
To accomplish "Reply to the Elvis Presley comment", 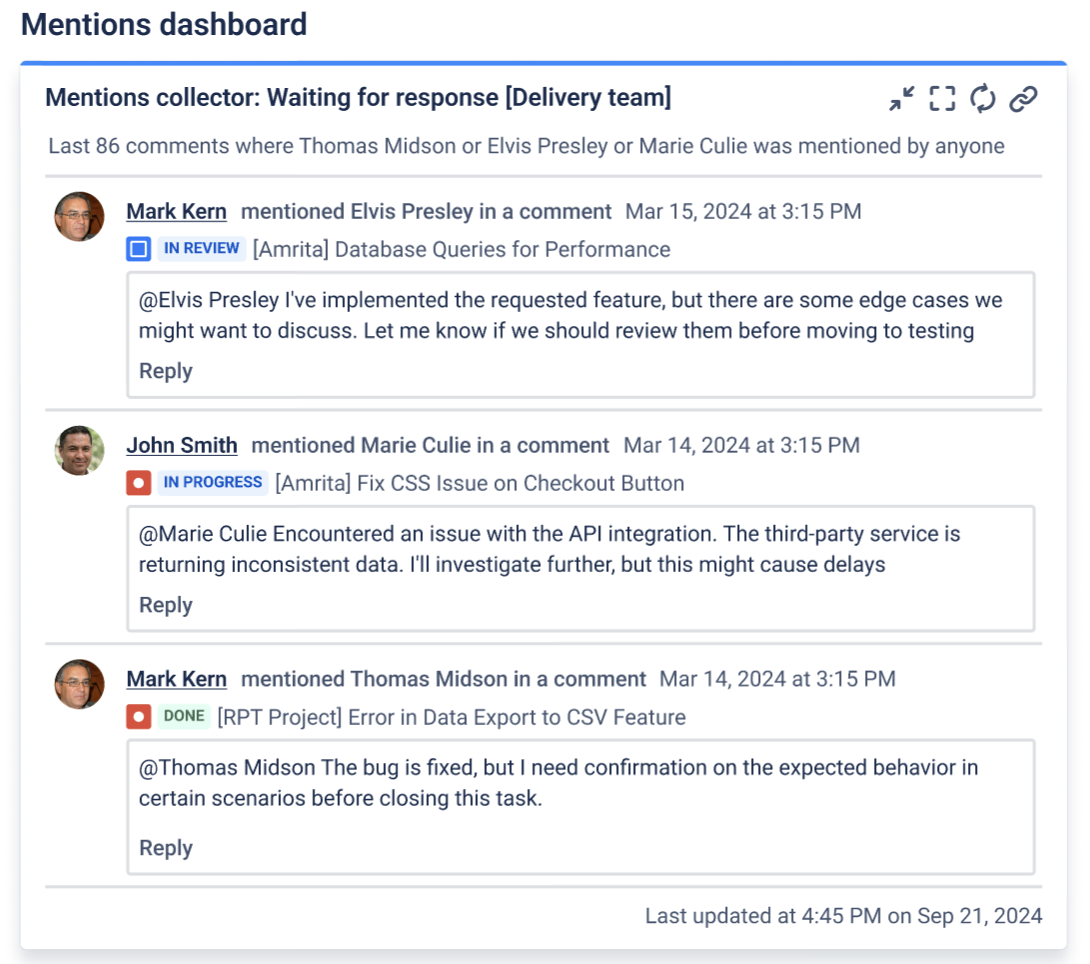I will click(165, 371).
